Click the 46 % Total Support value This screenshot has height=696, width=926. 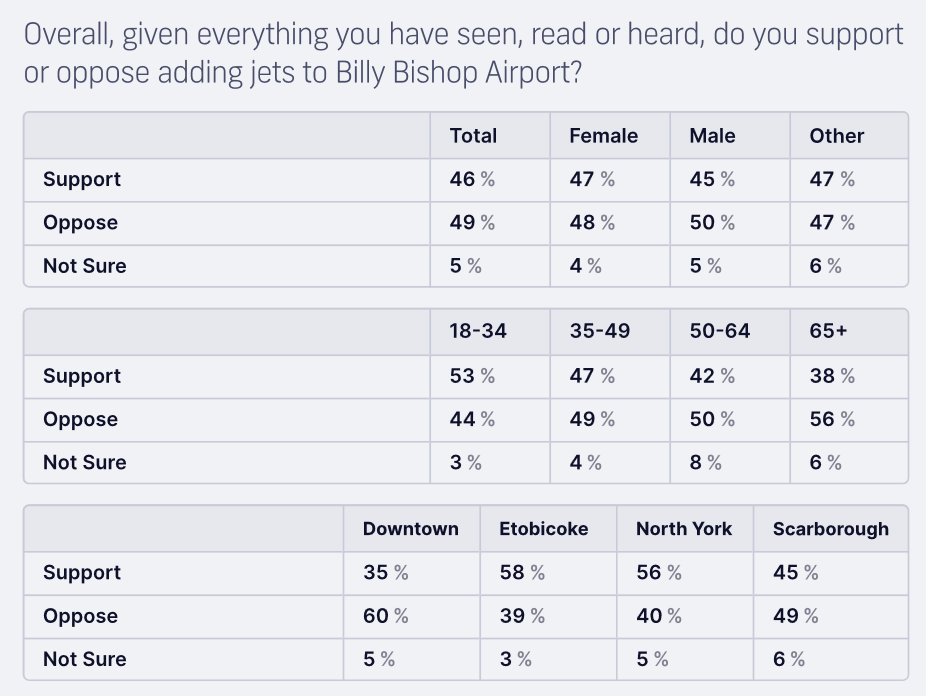tap(472, 180)
